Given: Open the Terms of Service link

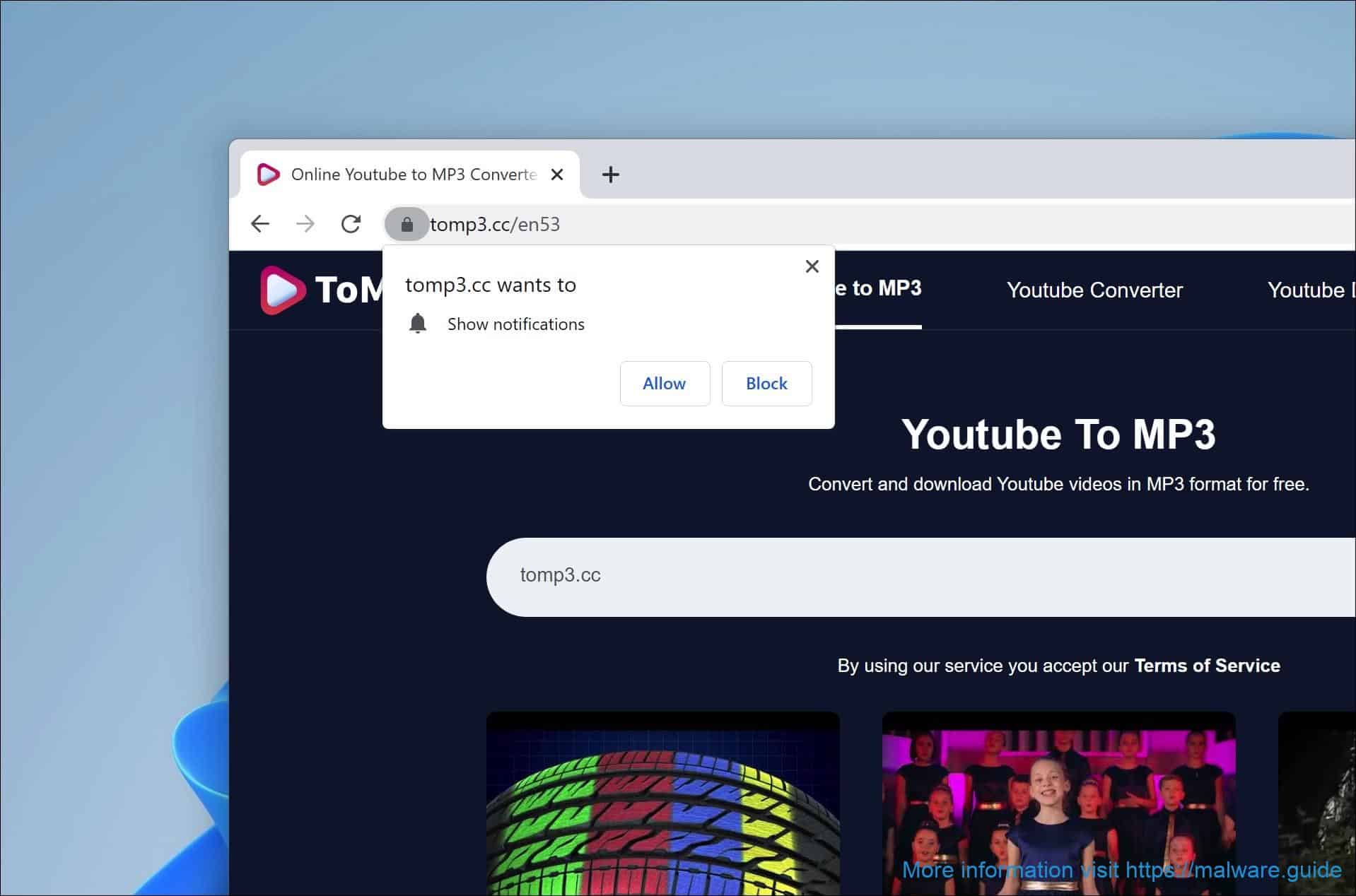Looking at the screenshot, I should tap(1207, 666).
